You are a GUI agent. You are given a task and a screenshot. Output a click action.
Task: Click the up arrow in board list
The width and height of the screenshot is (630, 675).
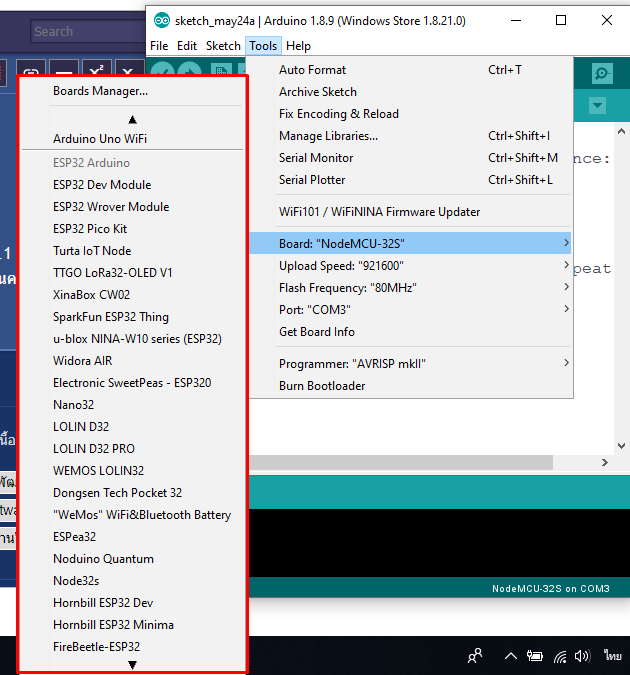(x=133, y=119)
